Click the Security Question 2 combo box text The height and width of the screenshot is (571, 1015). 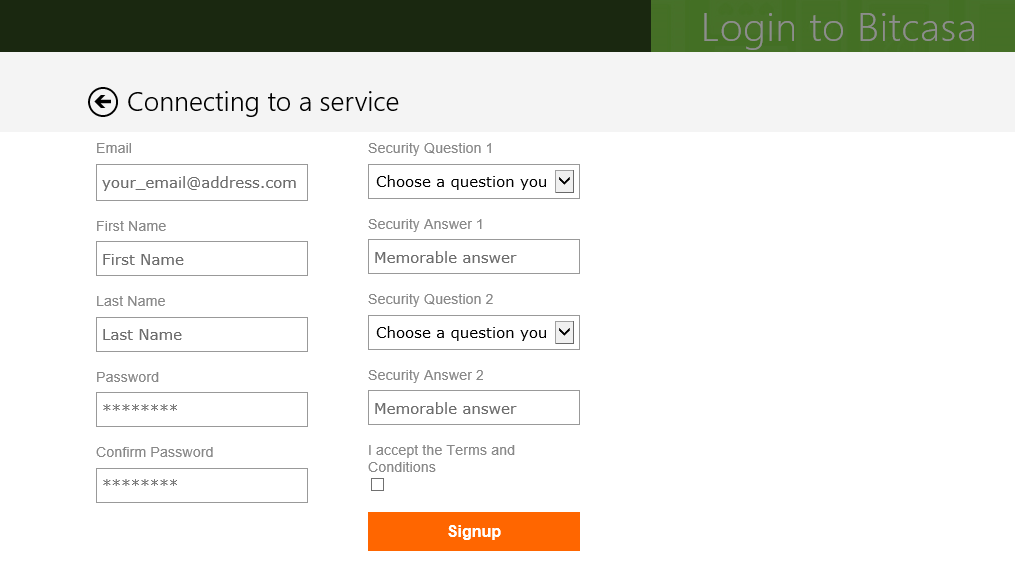[x=462, y=333]
